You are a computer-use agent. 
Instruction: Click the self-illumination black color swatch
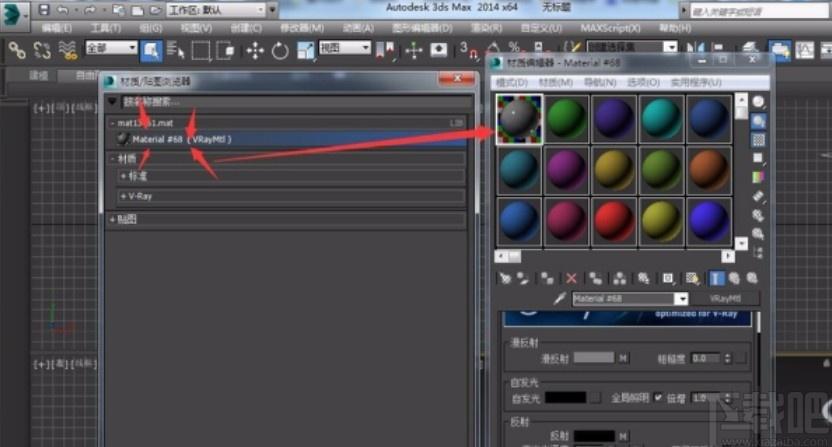click(566, 397)
